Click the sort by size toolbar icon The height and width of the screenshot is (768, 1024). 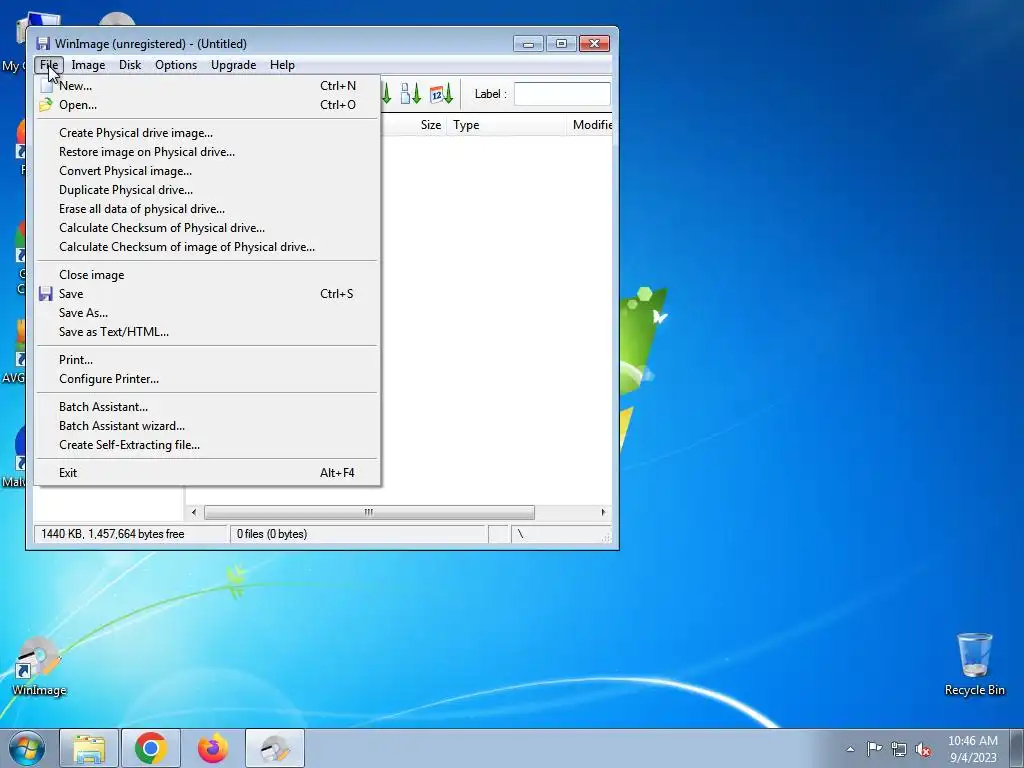click(x=411, y=94)
